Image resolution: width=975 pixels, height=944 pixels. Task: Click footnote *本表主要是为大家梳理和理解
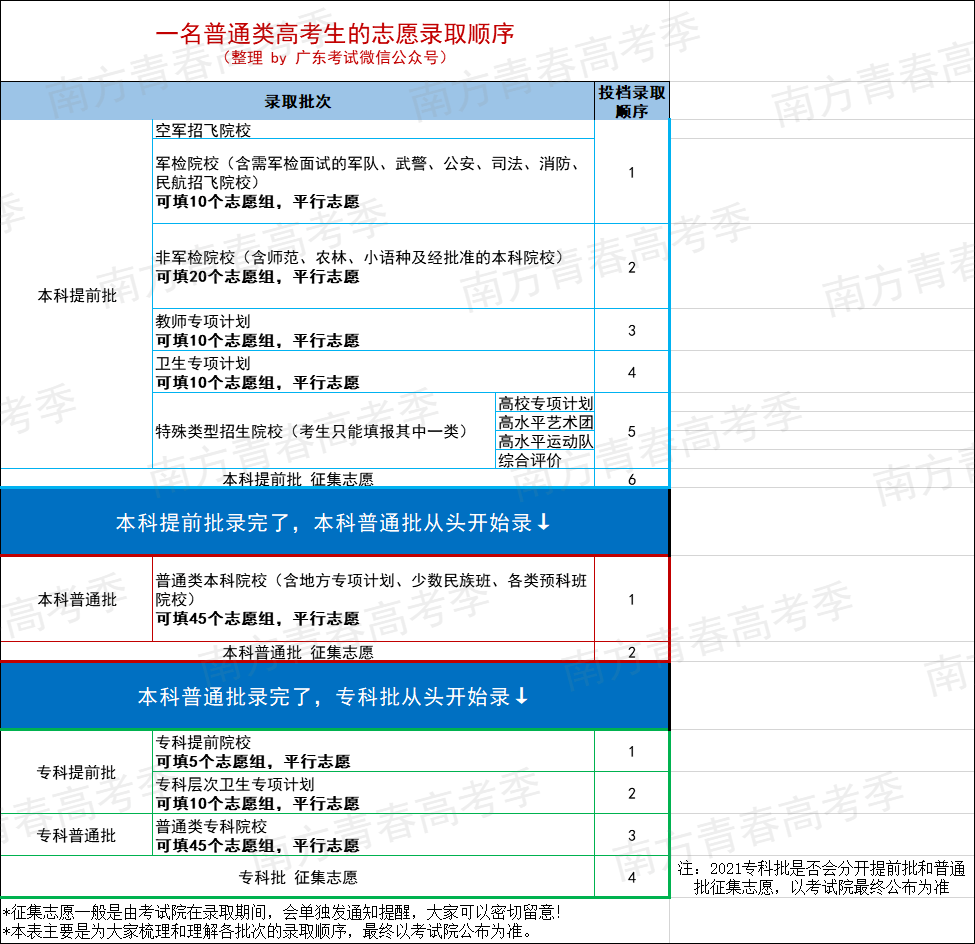(x=267, y=931)
